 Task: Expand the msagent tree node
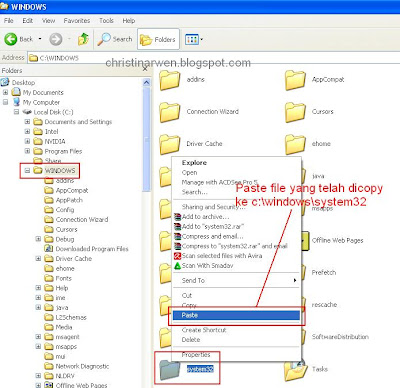pos(38,337)
